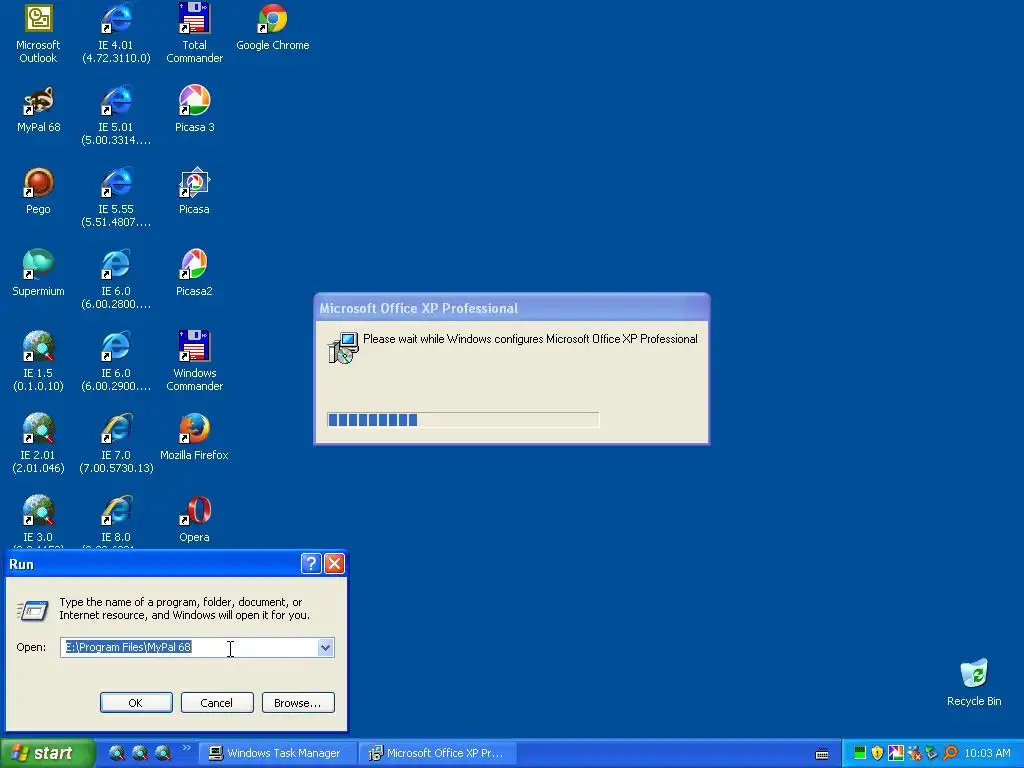
Task: Click the 10:03 AM taskbar clock
Action: tap(987, 753)
